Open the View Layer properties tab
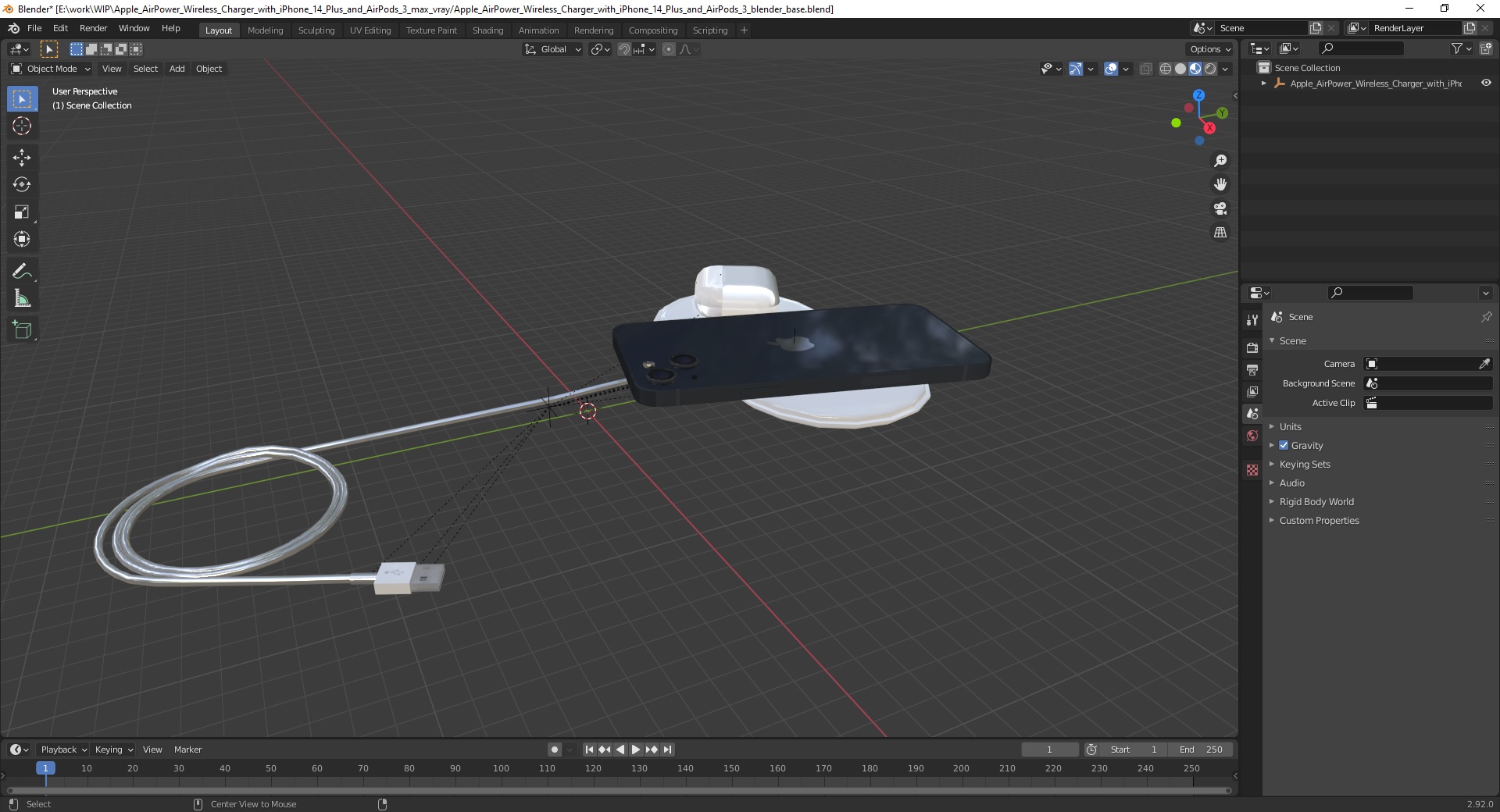The image size is (1500, 812). [x=1252, y=391]
